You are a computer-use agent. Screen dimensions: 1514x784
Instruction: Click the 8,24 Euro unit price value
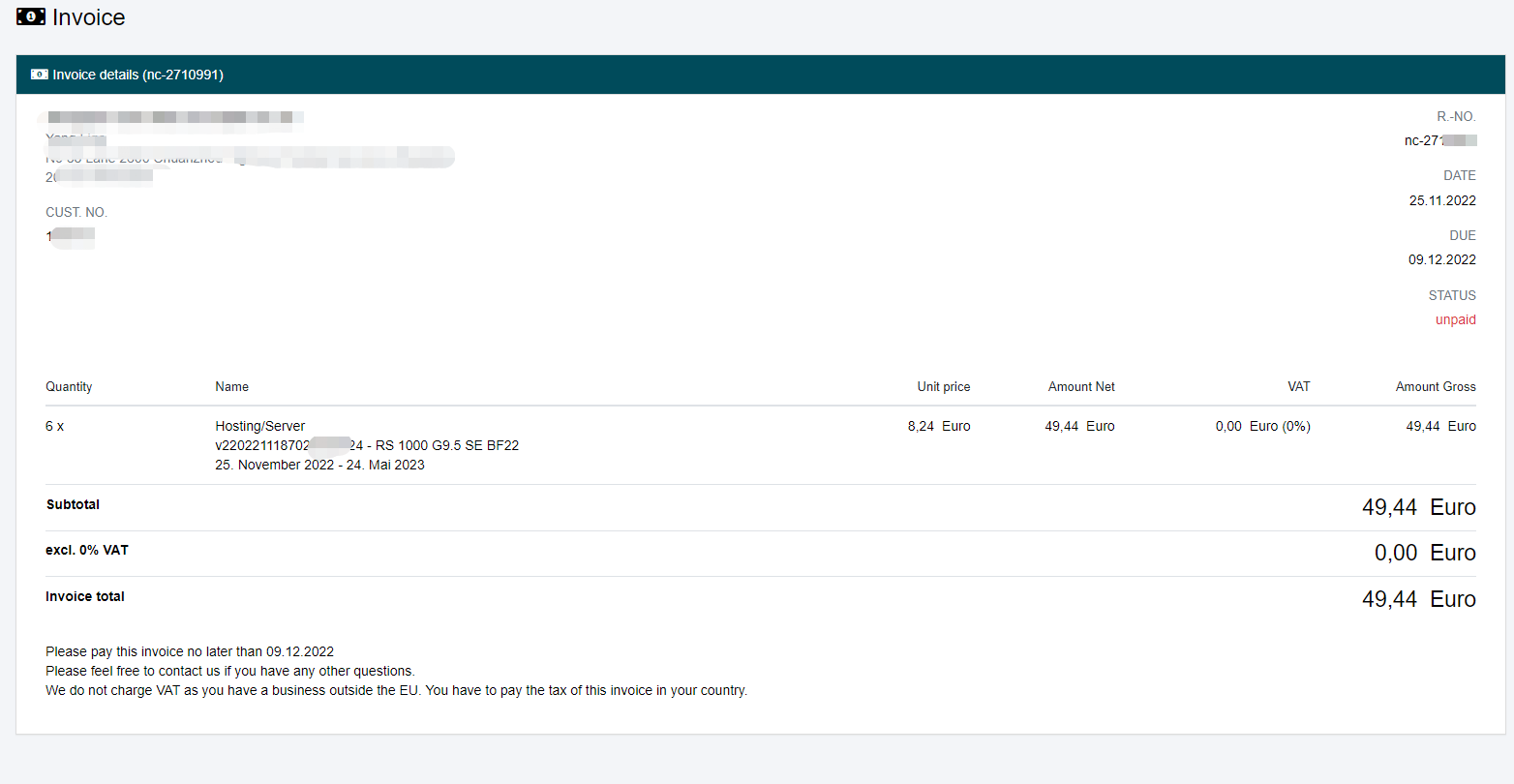coord(938,426)
